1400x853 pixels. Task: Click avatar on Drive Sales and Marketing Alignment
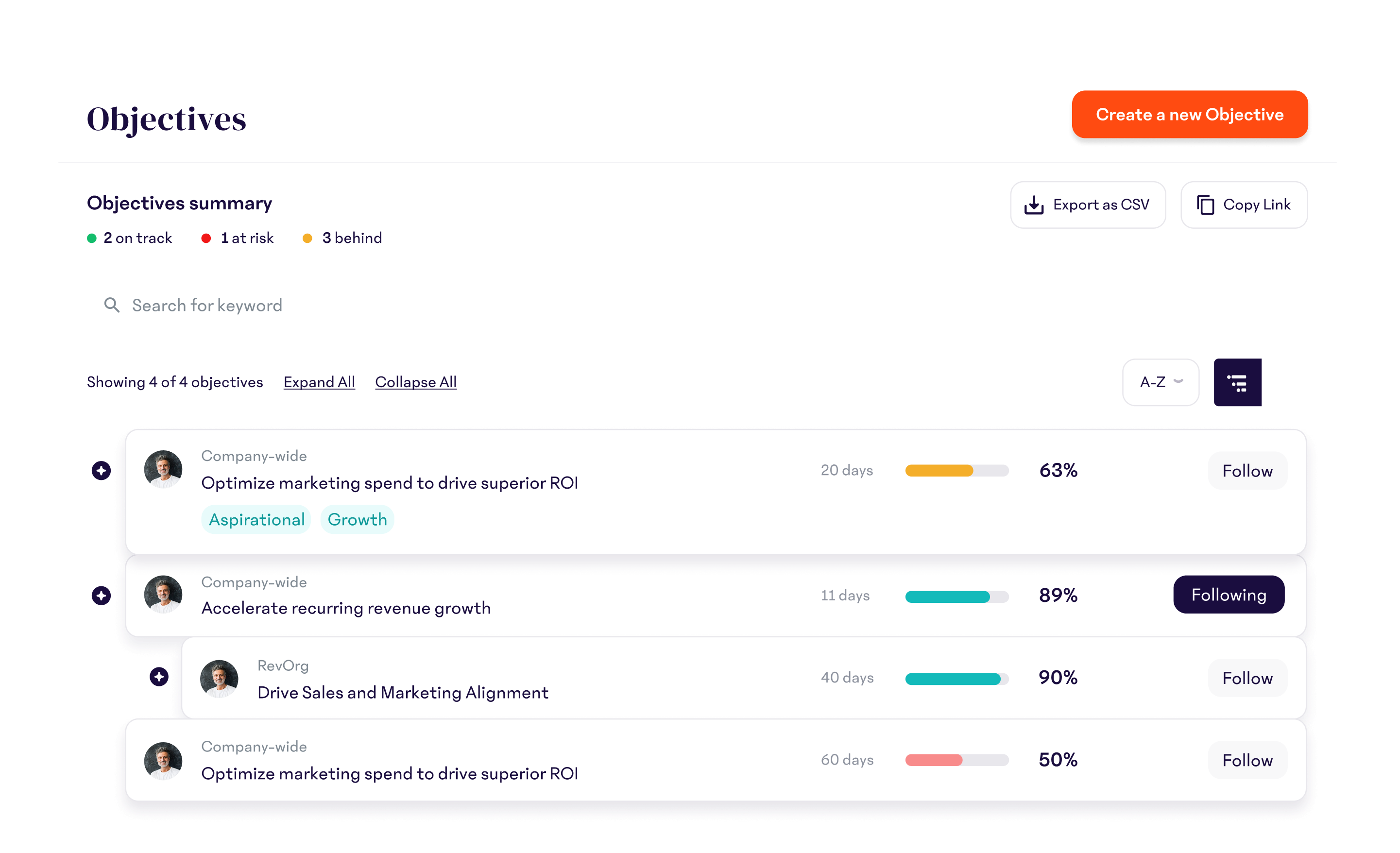pyautogui.click(x=219, y=678)
